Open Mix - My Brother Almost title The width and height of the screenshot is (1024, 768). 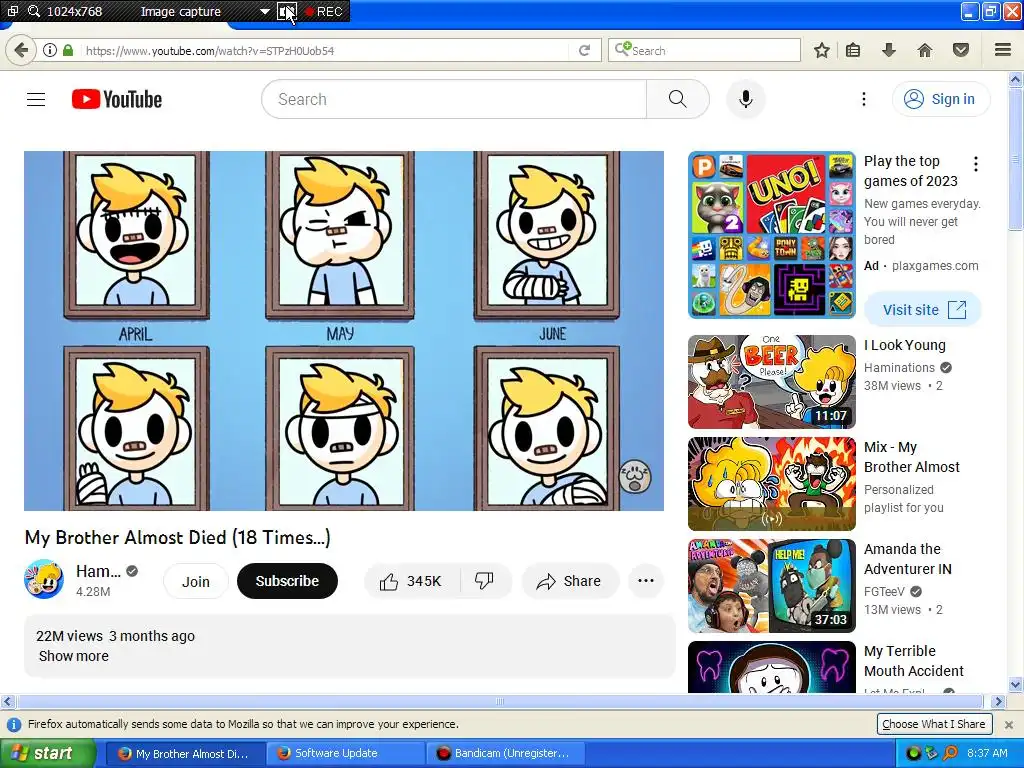coord(912,457)
